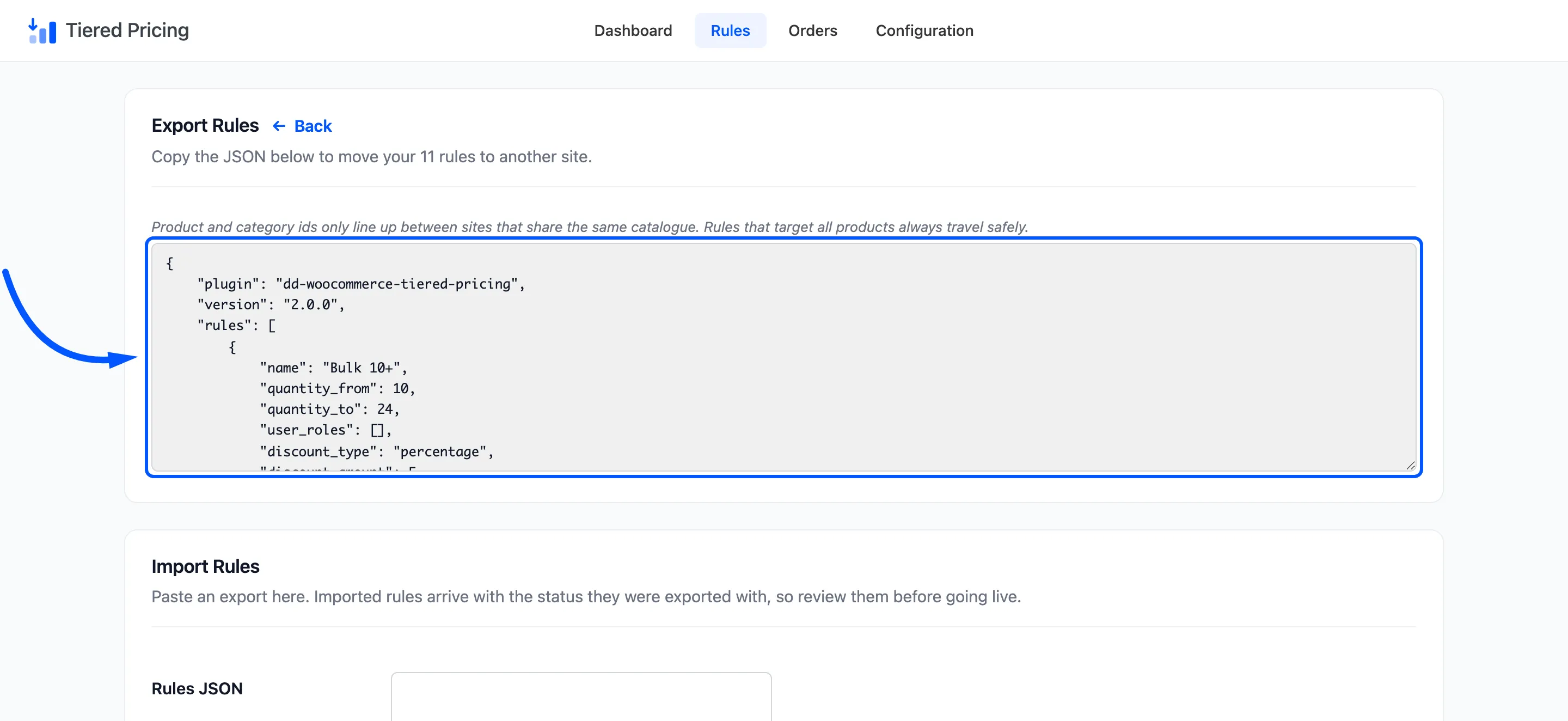Click the "quantity_from": 10 line
The width and height of the screenshot is (1568, 721).
(338, 388)
